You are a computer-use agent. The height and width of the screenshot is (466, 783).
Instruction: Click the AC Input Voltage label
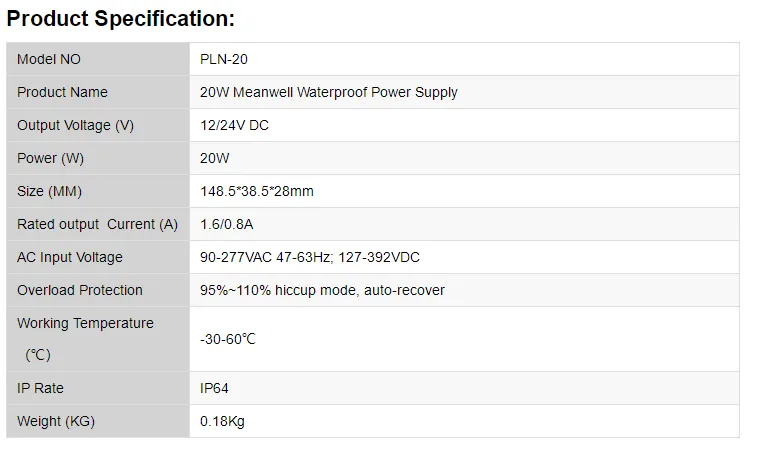pyautogui.click(x=70, y=257)
